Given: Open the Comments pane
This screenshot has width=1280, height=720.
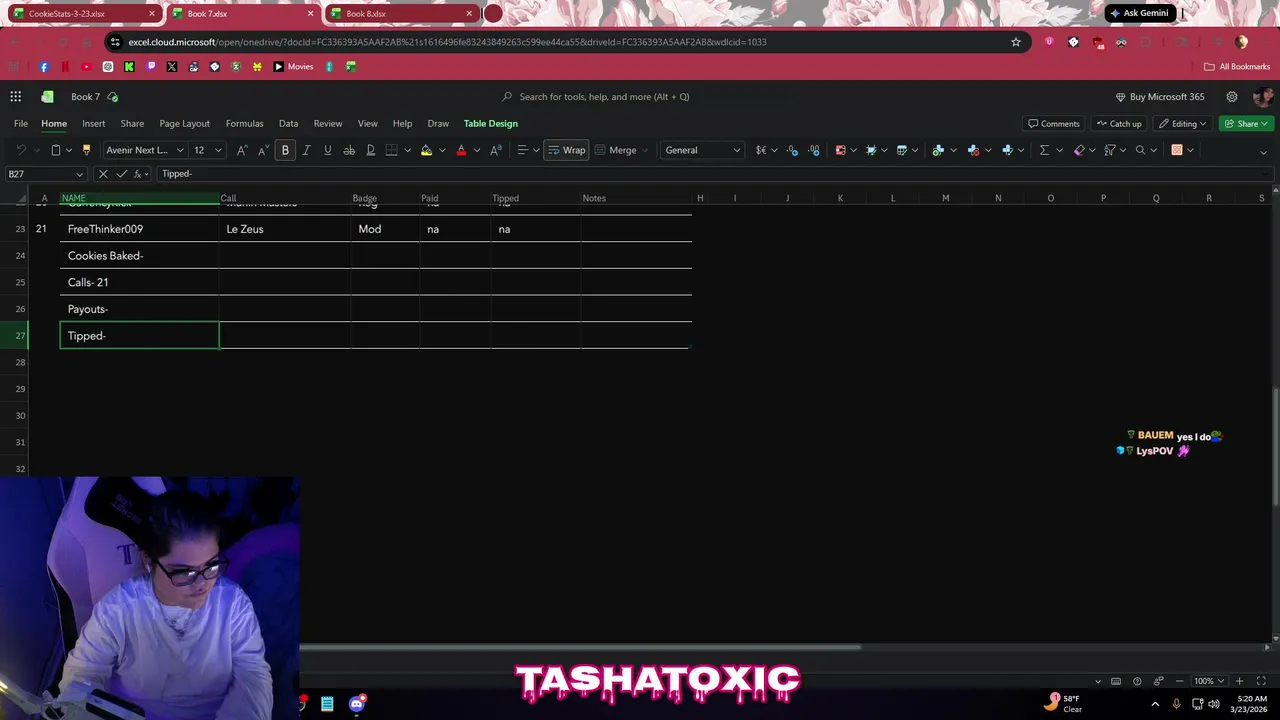Looking at the screenshot, I should (x=1054, y=123).
